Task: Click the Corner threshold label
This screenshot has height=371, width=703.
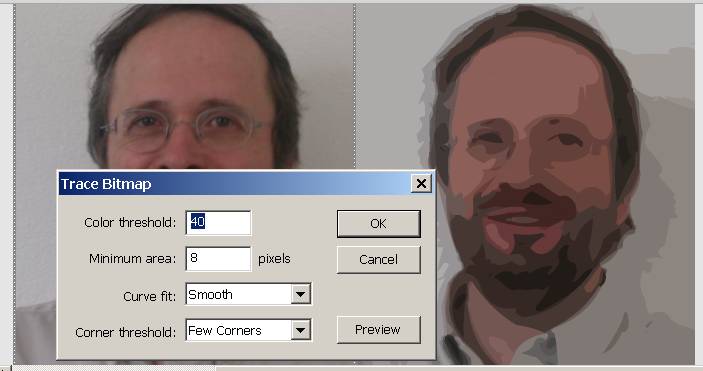Action: [x=126, y=332]
